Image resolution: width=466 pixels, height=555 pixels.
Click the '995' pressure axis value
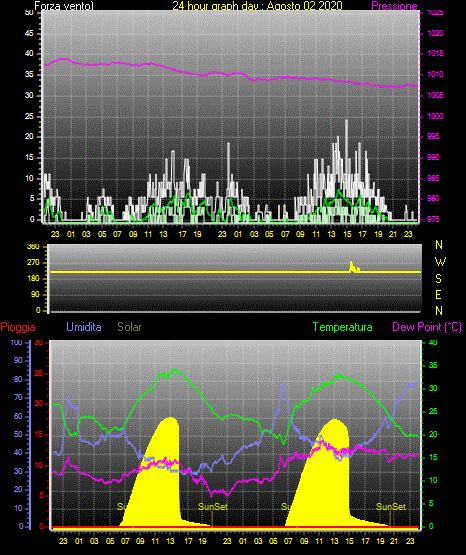433,137
